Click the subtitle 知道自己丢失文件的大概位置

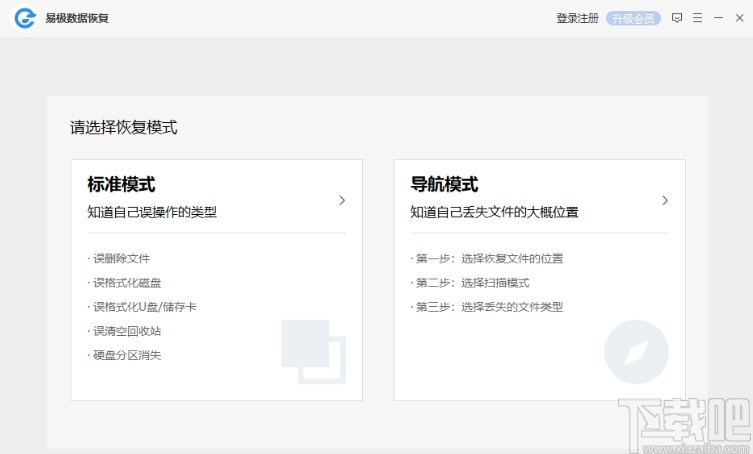coord(494,212)
